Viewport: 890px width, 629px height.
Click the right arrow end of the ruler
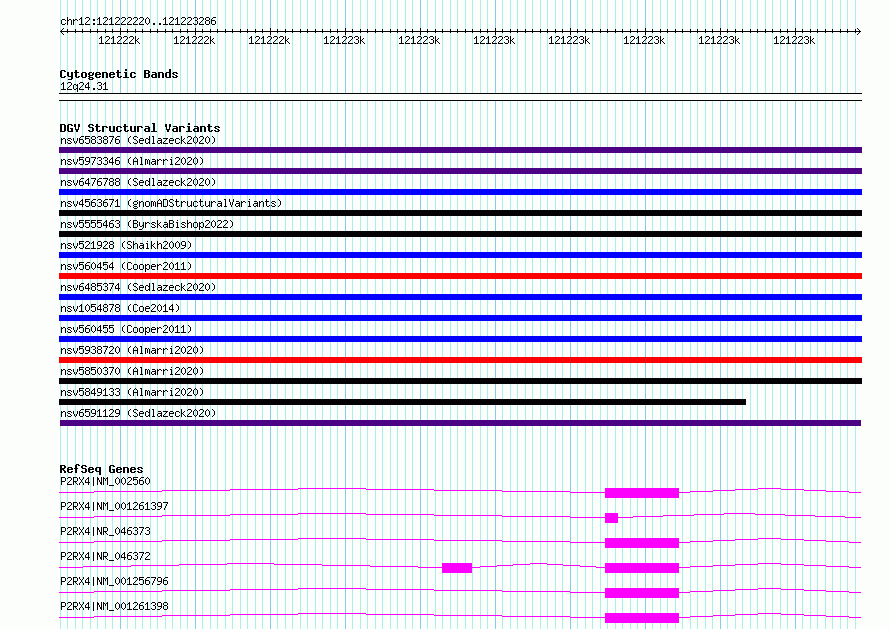(x=859, y=31)
